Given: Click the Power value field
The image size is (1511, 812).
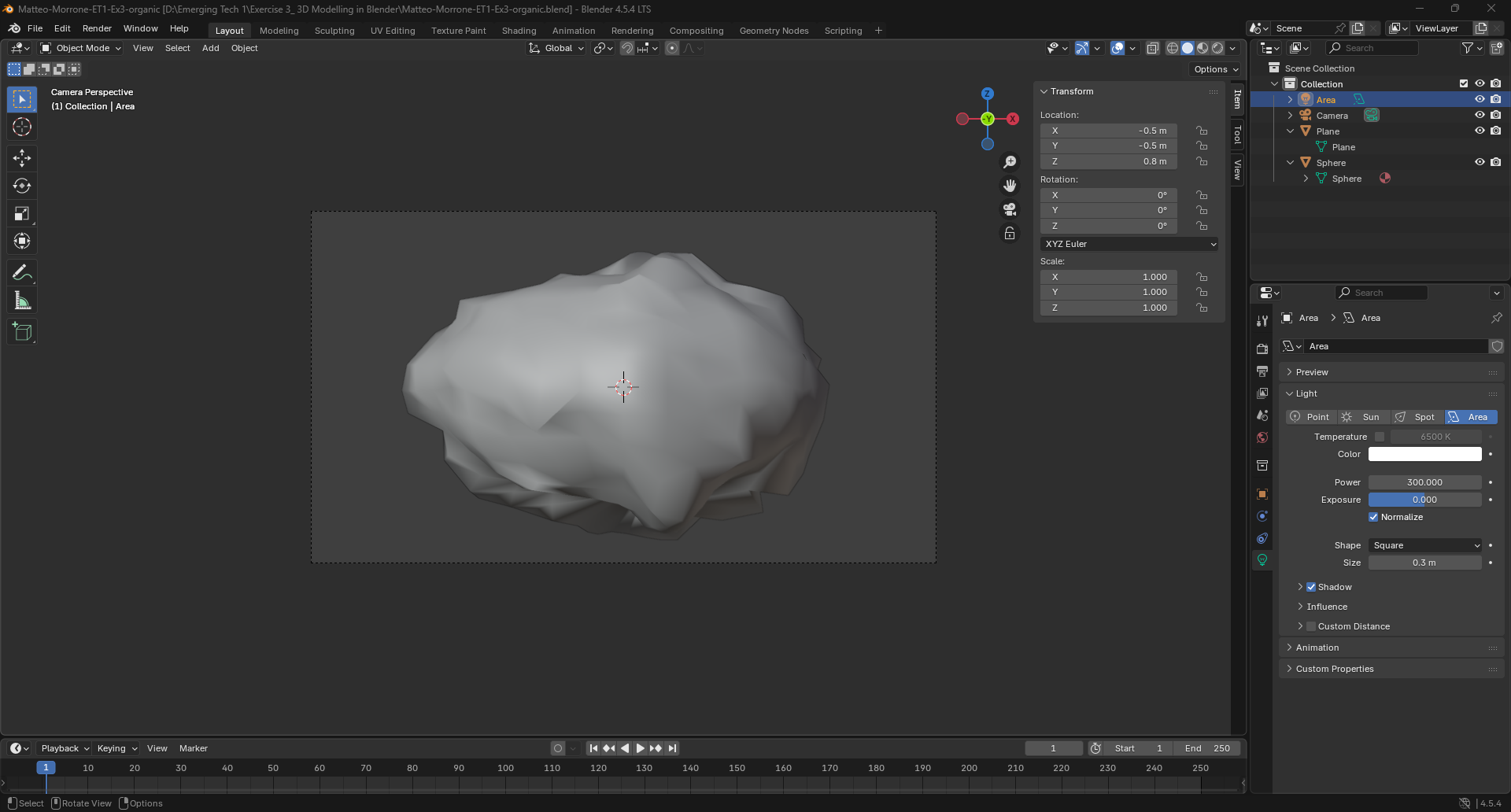Looking at the screenshot, I should (1424, 482).
